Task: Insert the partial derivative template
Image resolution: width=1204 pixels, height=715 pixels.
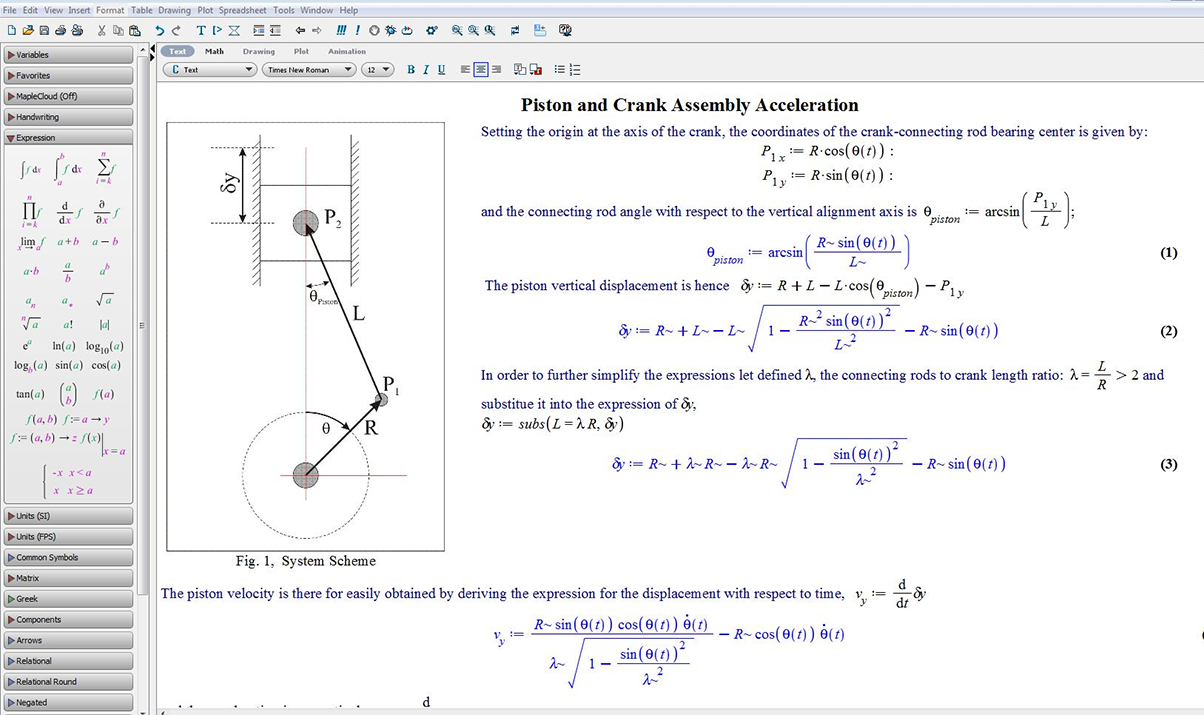Action: tap(106, 212)
